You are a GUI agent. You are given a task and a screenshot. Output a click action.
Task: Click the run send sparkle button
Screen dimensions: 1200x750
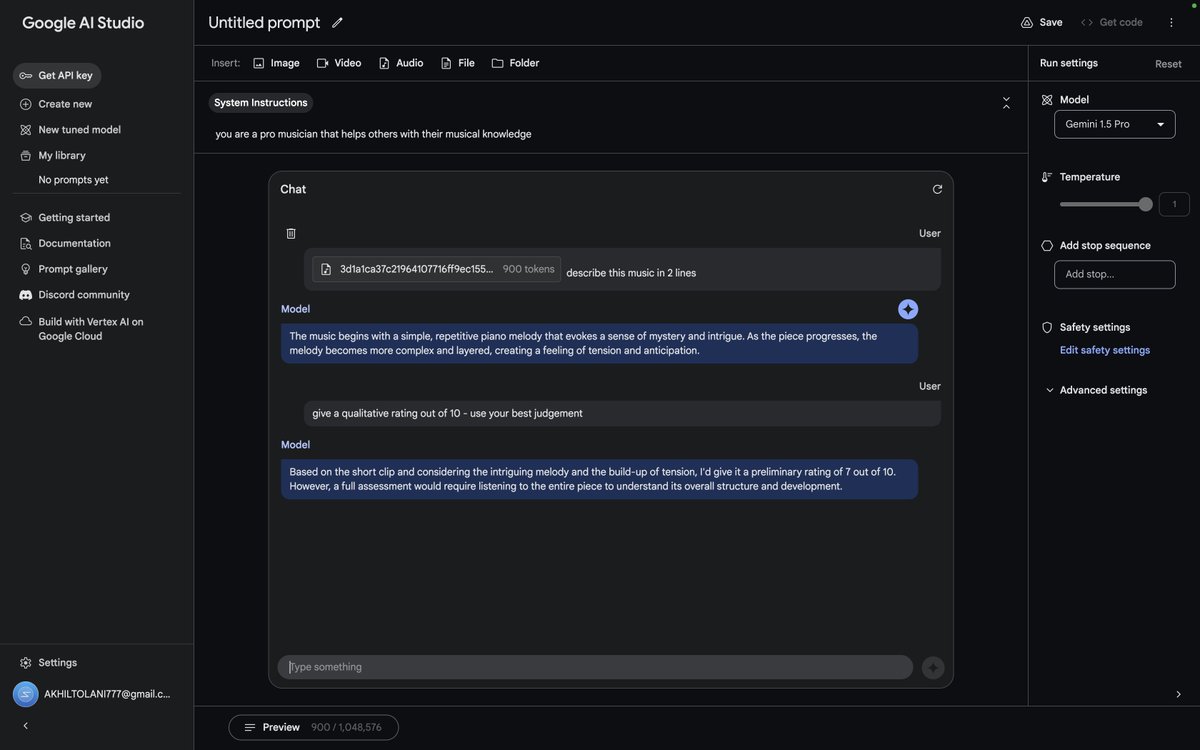(933, 667)
